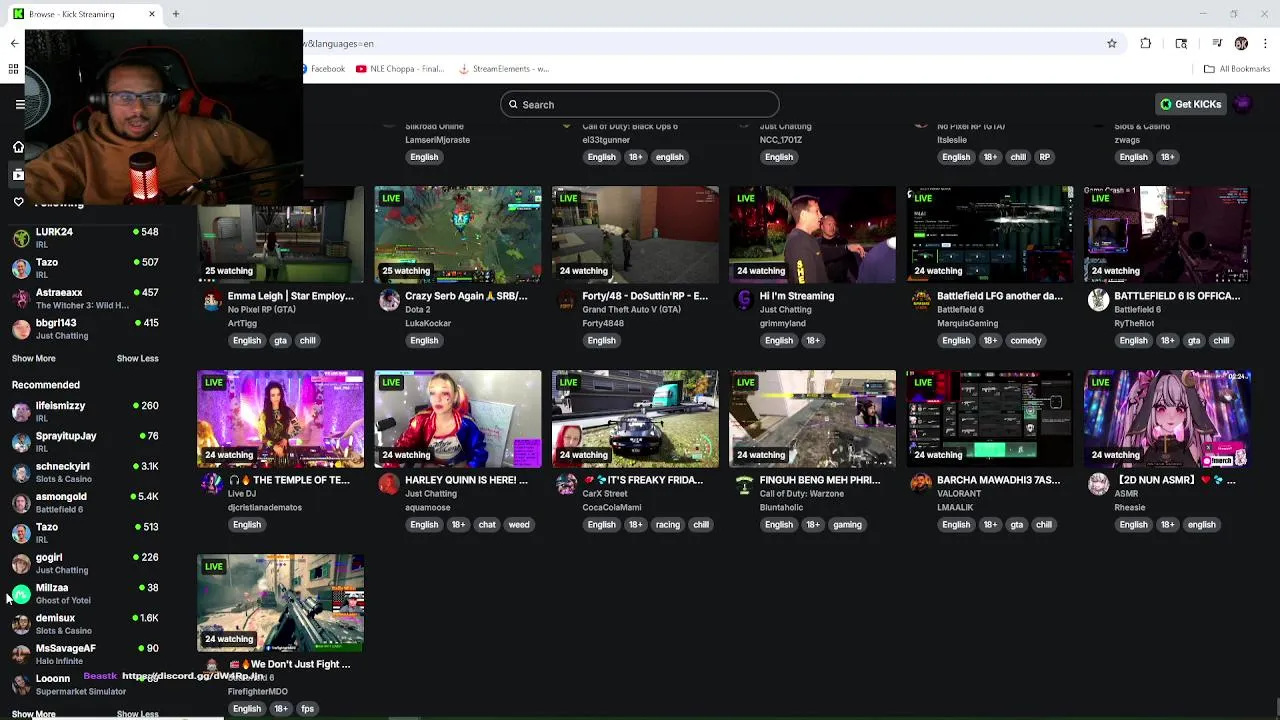The height and width of the screenshot is (720, 1280).
Task: Open a new browser tab
Action: (175, 14)
